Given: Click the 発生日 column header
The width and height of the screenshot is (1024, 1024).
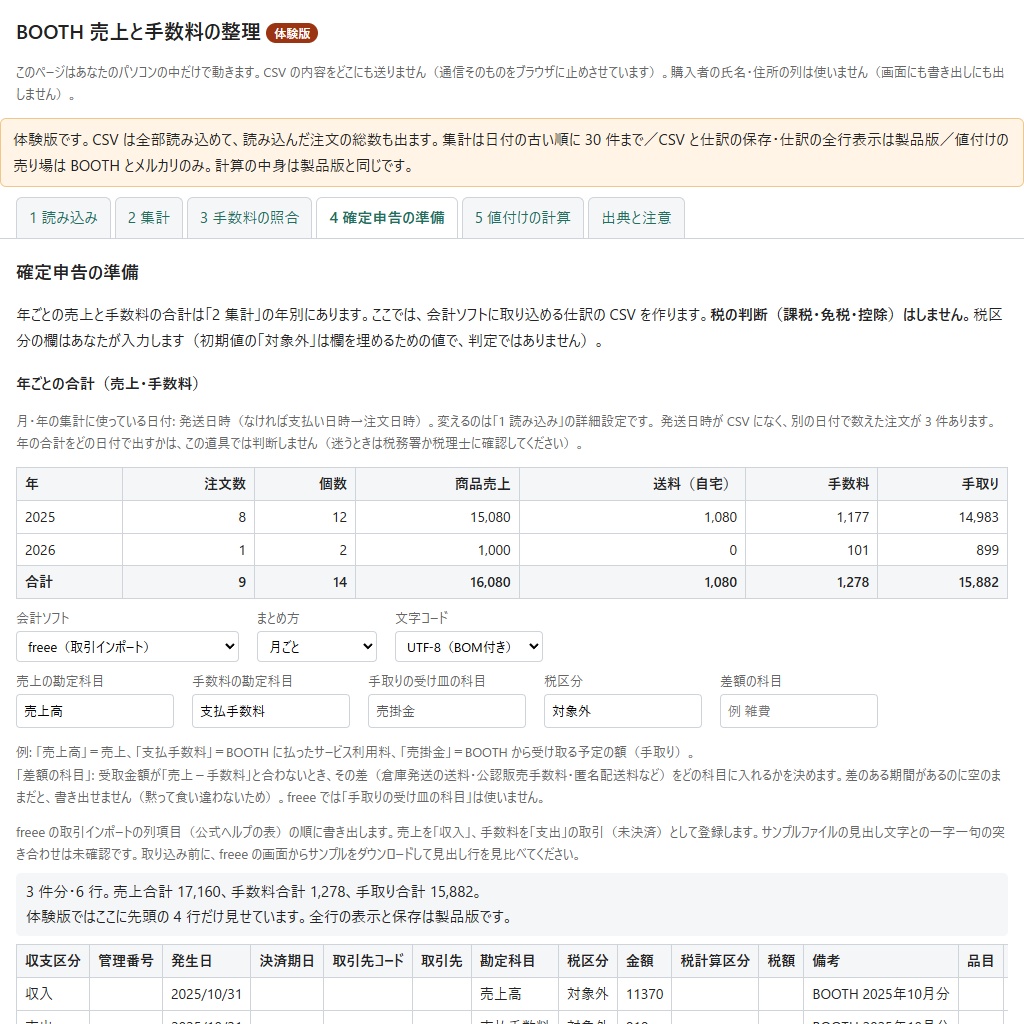Looking at the screenshot, I should click(207, 961).
